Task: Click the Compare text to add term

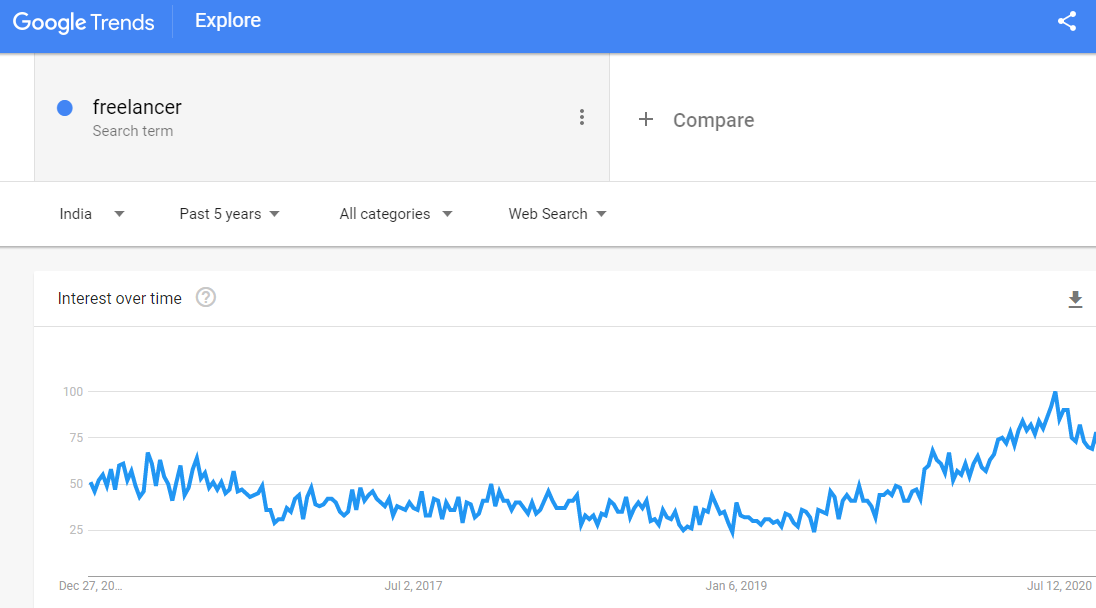Action: [x=713, y=120]
